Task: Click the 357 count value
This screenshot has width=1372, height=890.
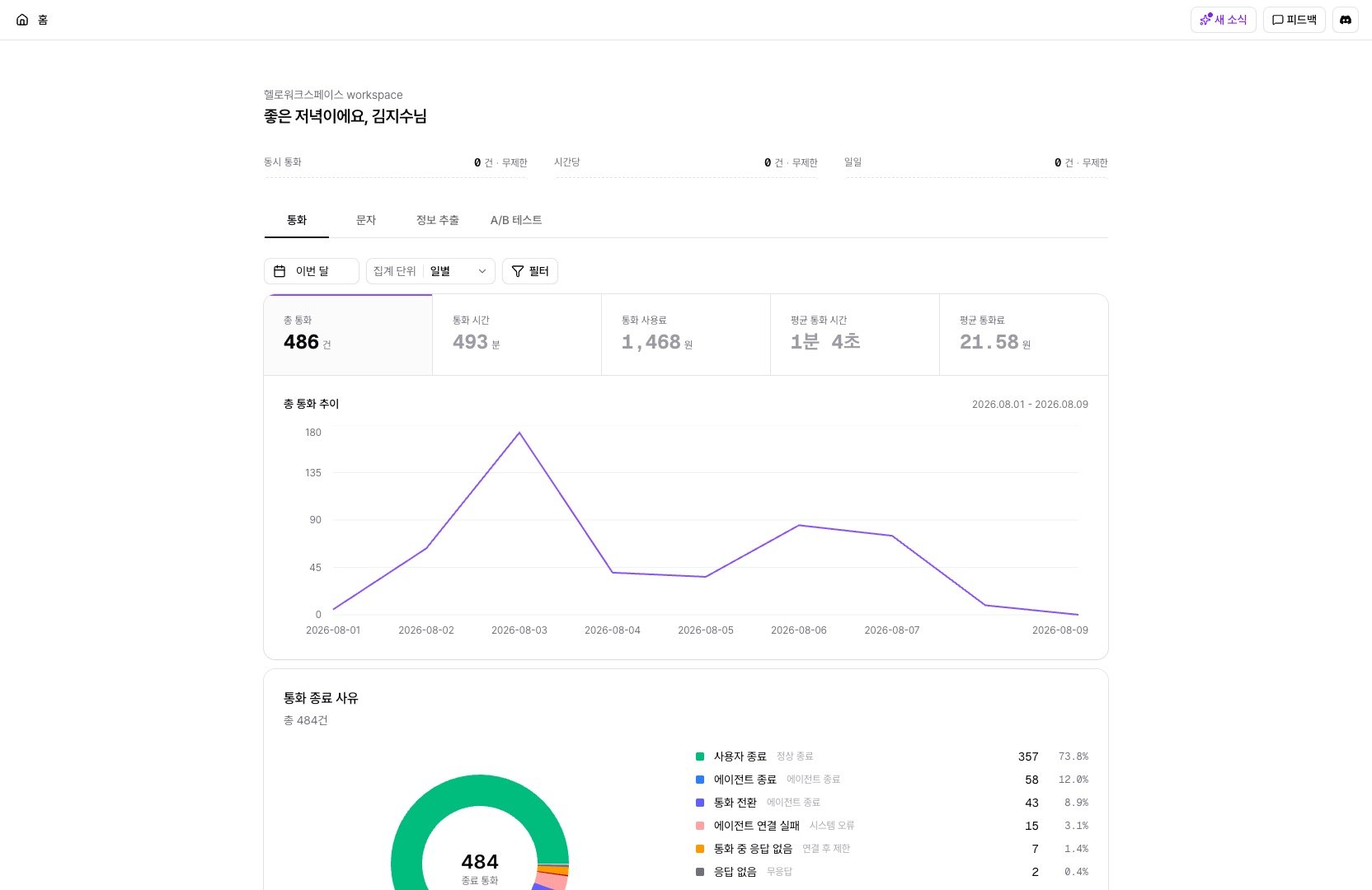Action: pyautogui.click(x=1028, y=756)
